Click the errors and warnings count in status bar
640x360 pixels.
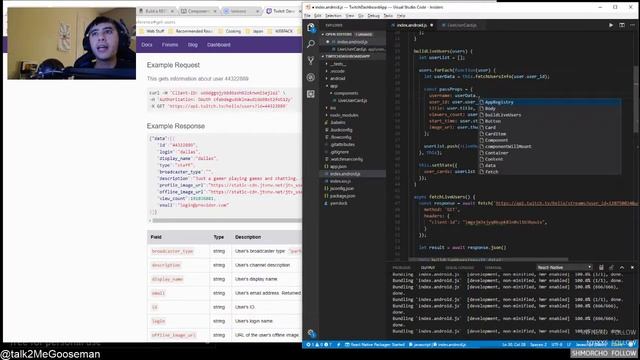point(318,345)
